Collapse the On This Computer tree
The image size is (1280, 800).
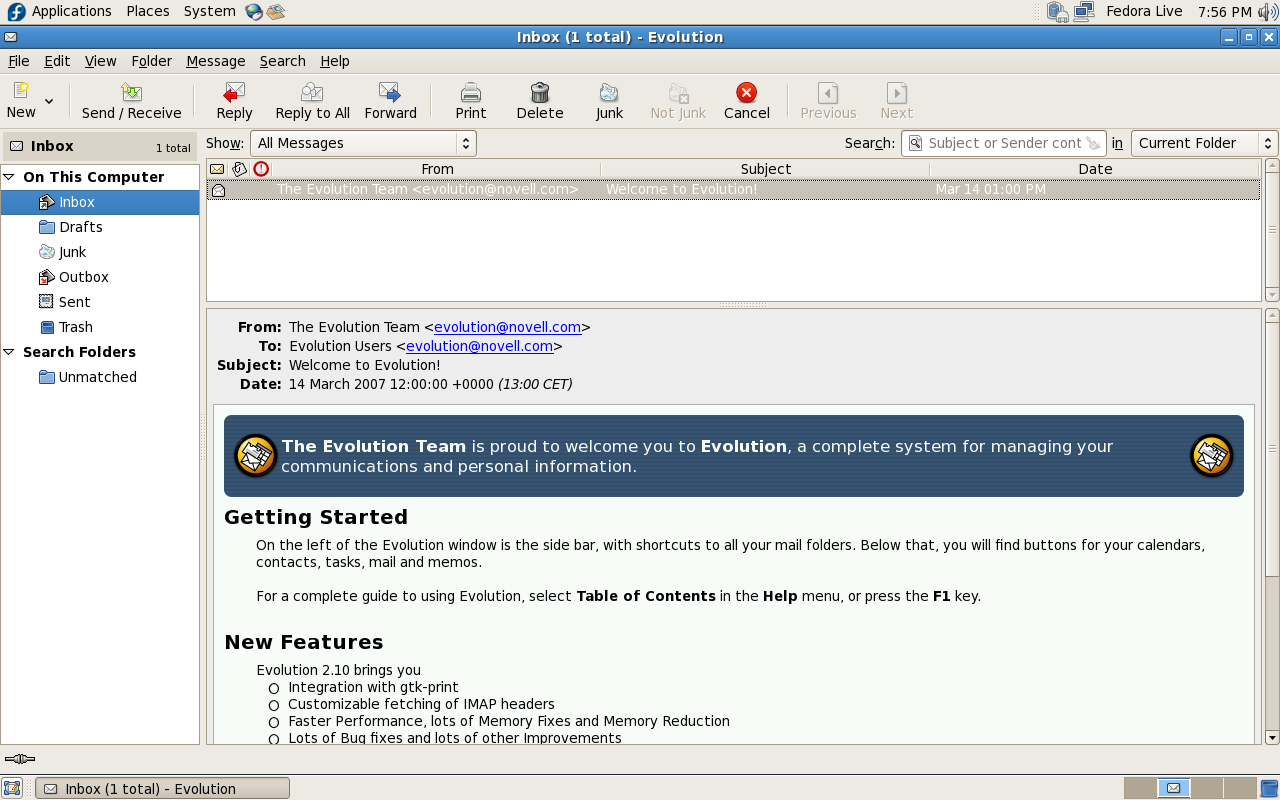9,177
